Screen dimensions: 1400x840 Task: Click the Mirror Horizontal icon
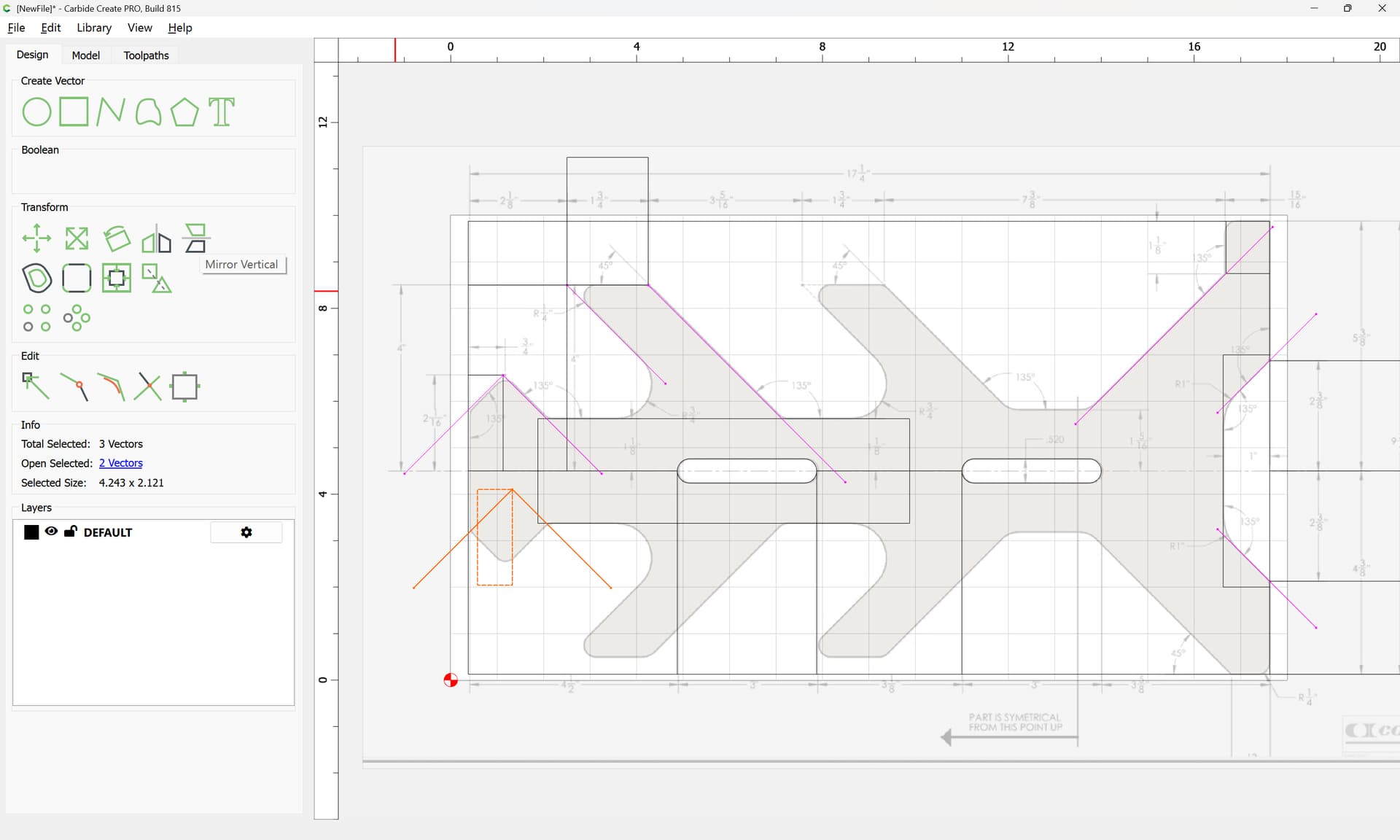coord(156,238)
